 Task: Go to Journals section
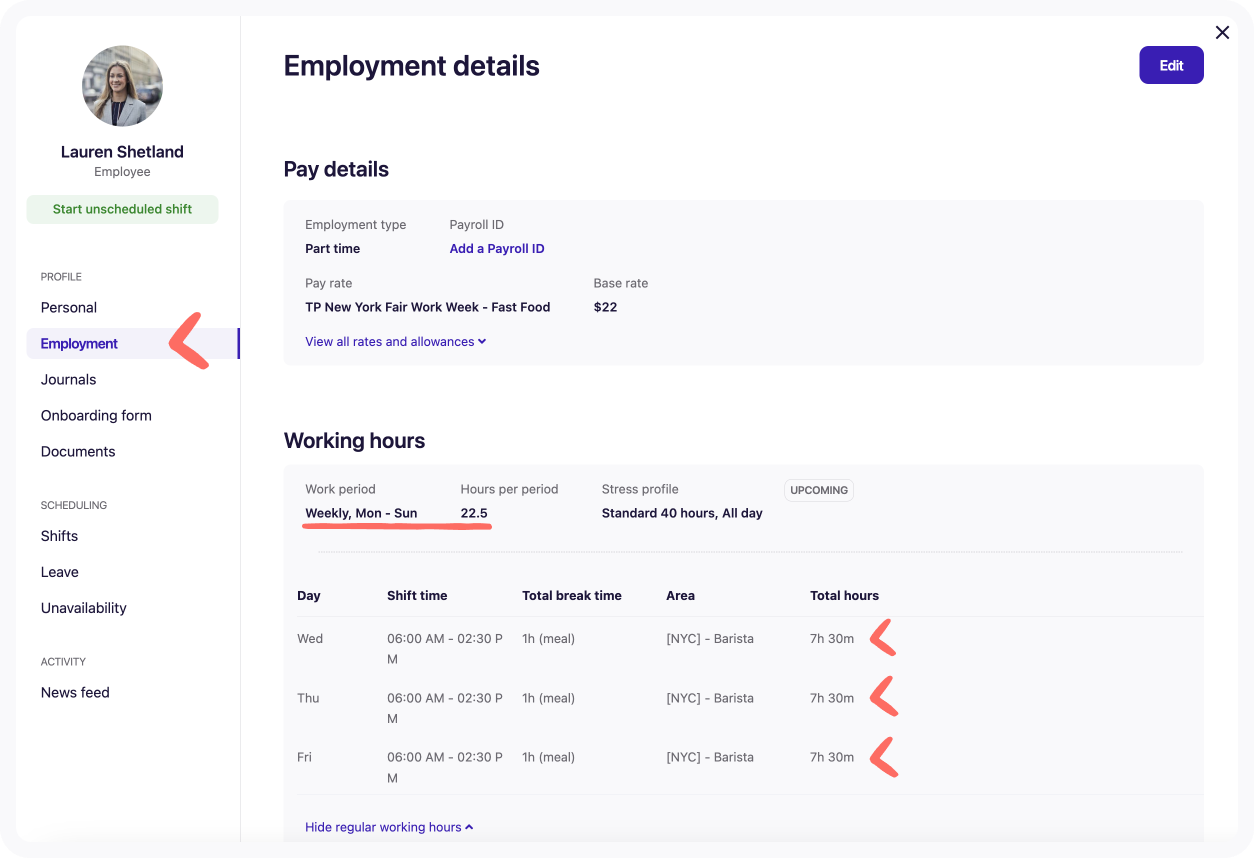point(68,379)
